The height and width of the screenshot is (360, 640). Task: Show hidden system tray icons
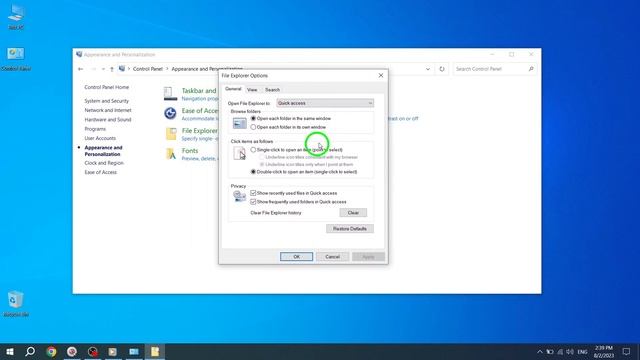click(540, 351)
